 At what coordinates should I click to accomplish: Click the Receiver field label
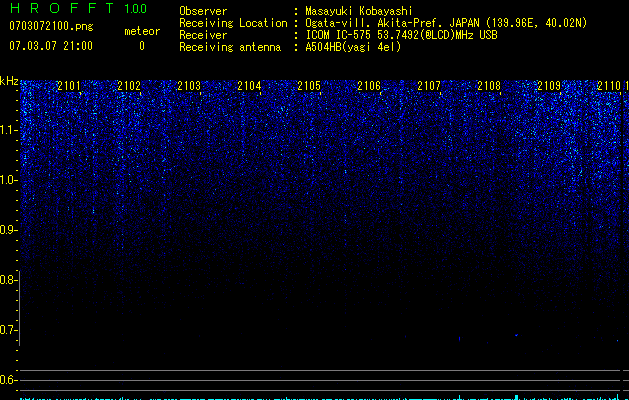point(203,35)
